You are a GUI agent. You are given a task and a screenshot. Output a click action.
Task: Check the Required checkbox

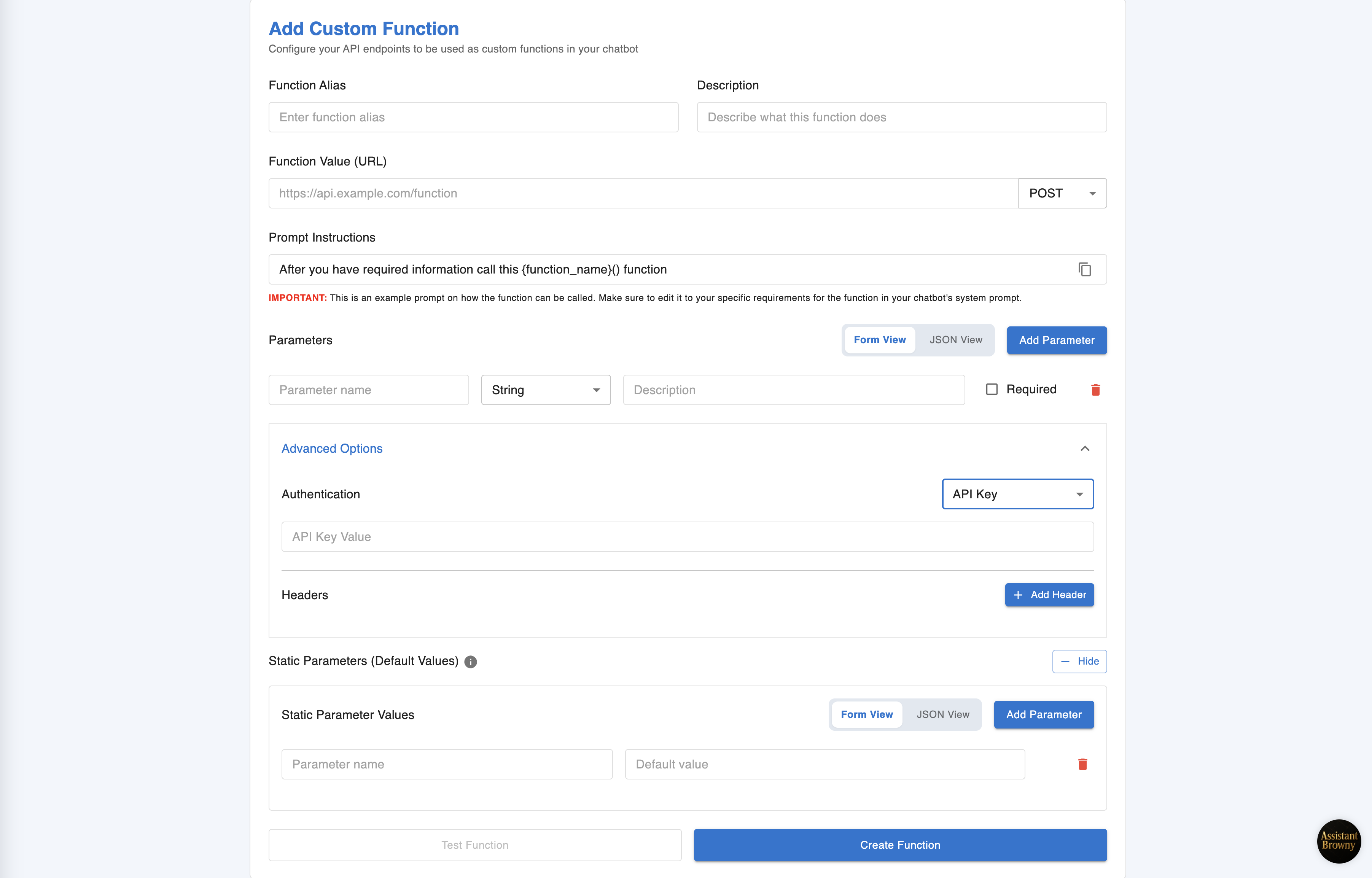tap(992, 390)
